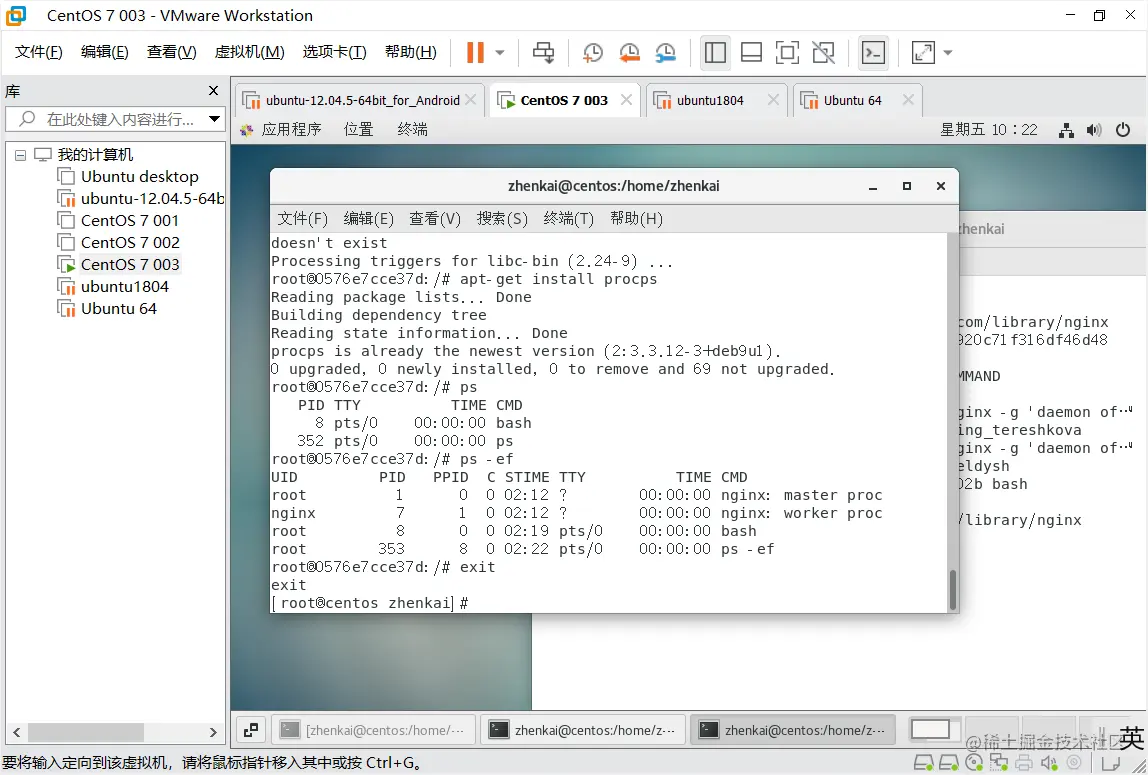Send Ctrl+Alt+Del to the virtual machine
This screenshot has height=775, width=1148.
[543, 52]
